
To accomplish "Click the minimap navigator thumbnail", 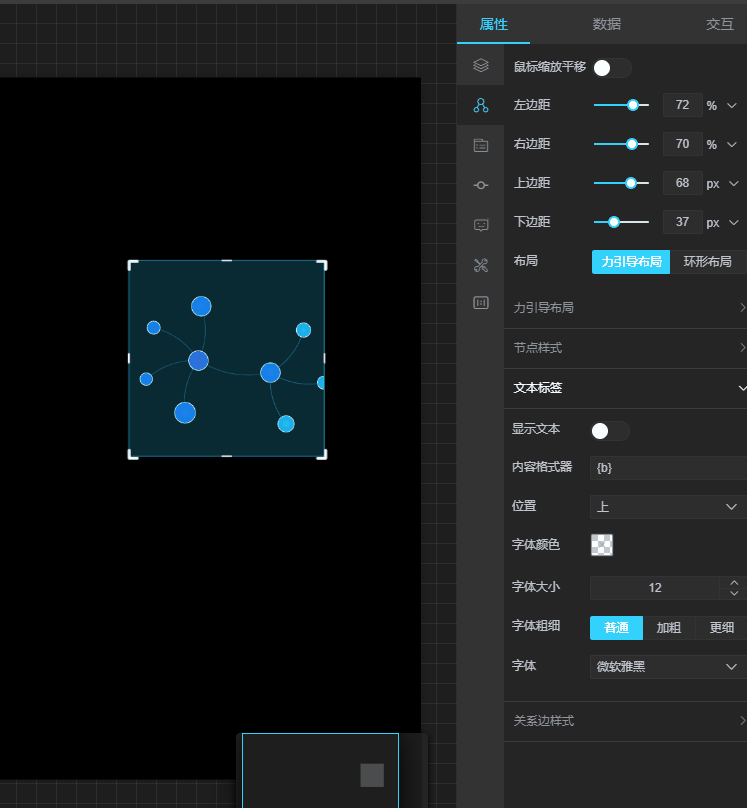I will (x=320, y=770).
